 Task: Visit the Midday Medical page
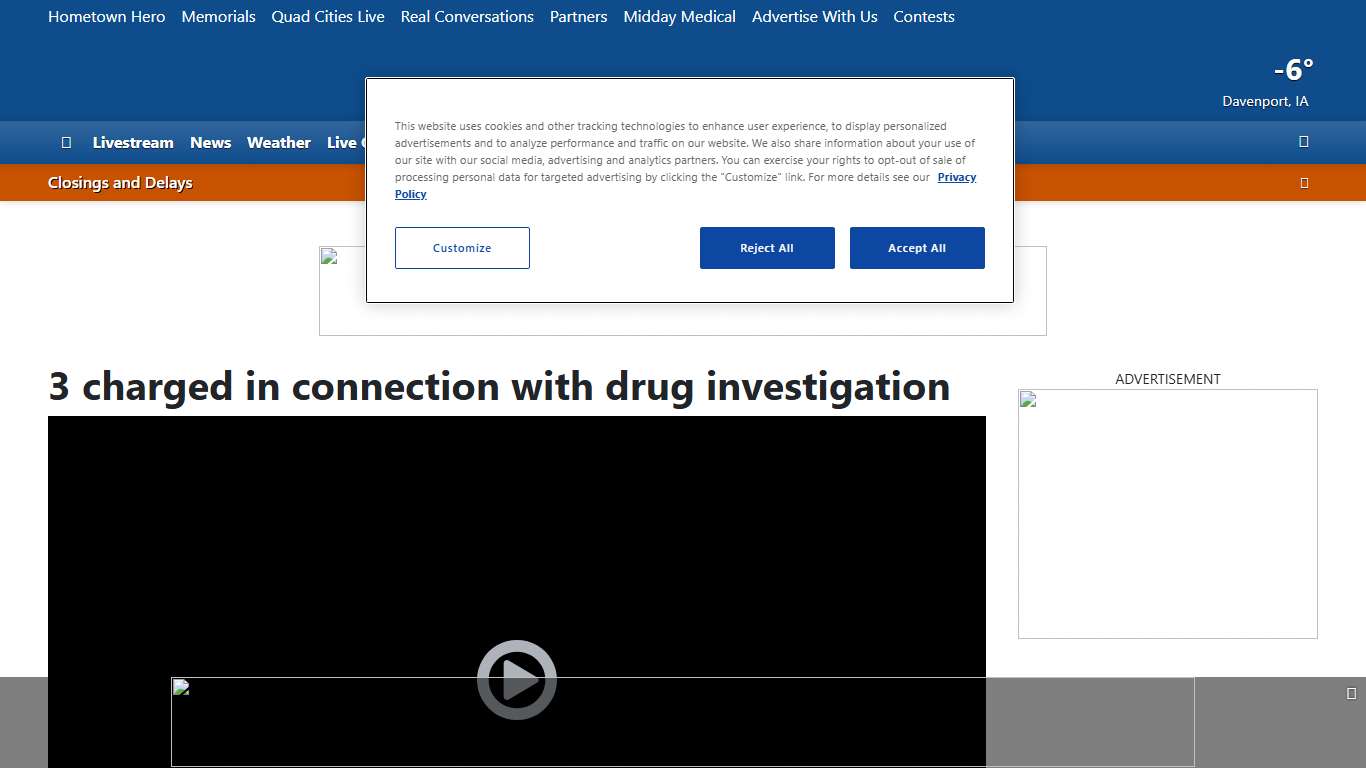click(679, 17)
